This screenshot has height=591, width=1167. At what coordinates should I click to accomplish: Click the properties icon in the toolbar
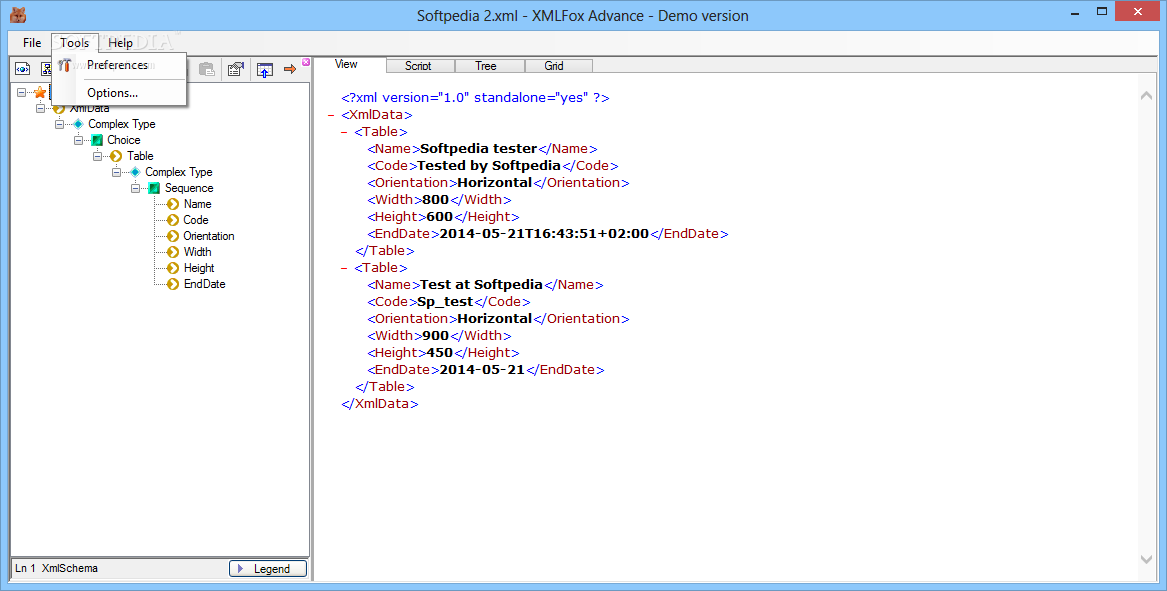click(x=236, y=69)
